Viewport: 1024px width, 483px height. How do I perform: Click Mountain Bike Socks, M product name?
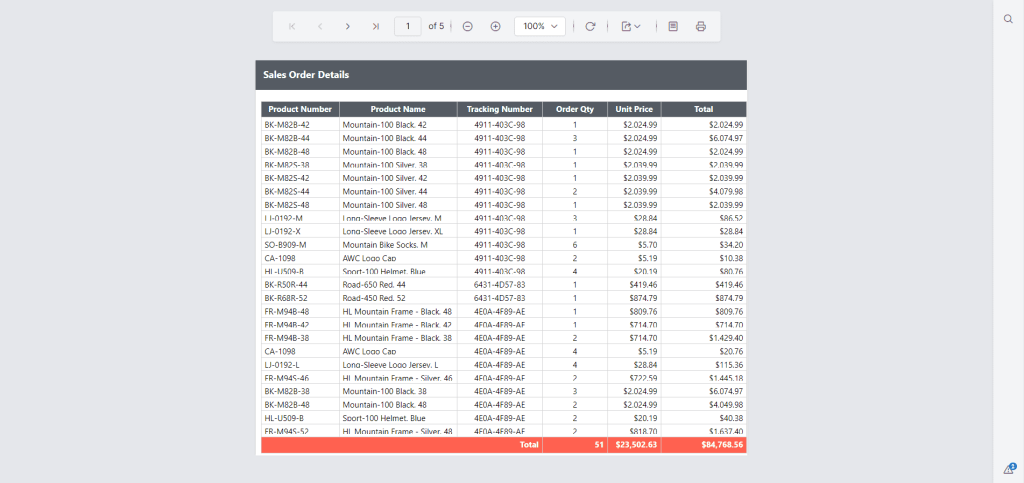tap(385, 245)
